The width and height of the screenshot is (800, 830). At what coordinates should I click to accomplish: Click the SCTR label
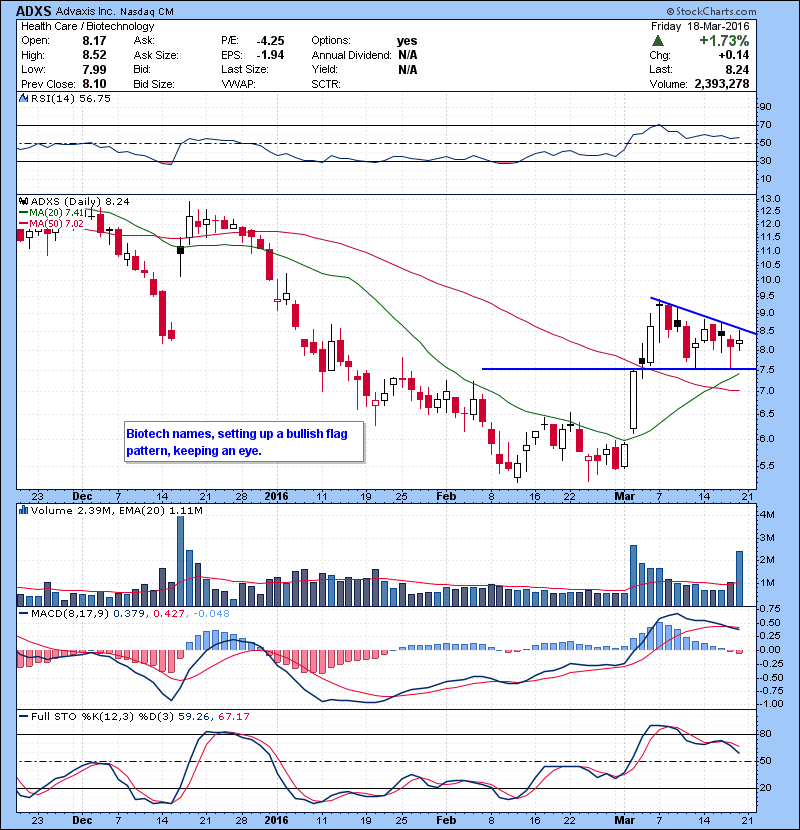tap(326, 84)
